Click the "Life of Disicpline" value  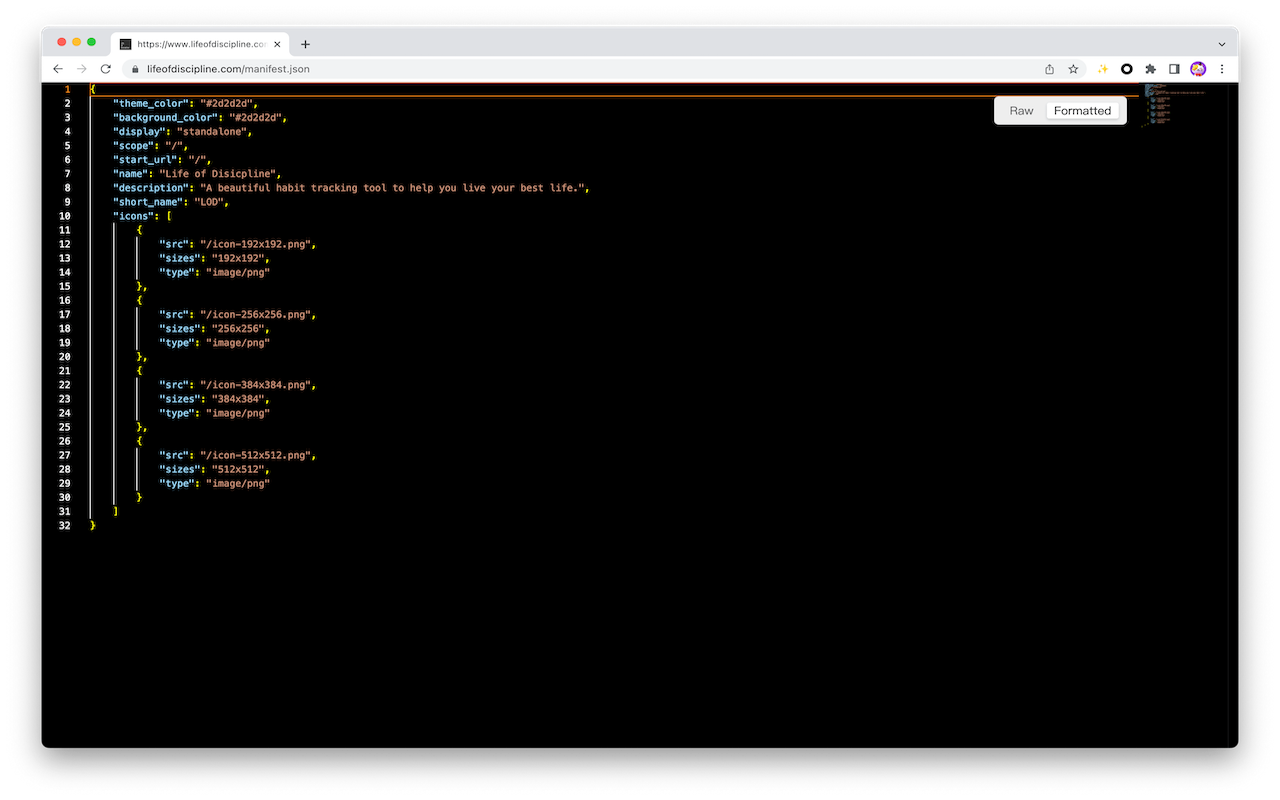pos(217,173)
